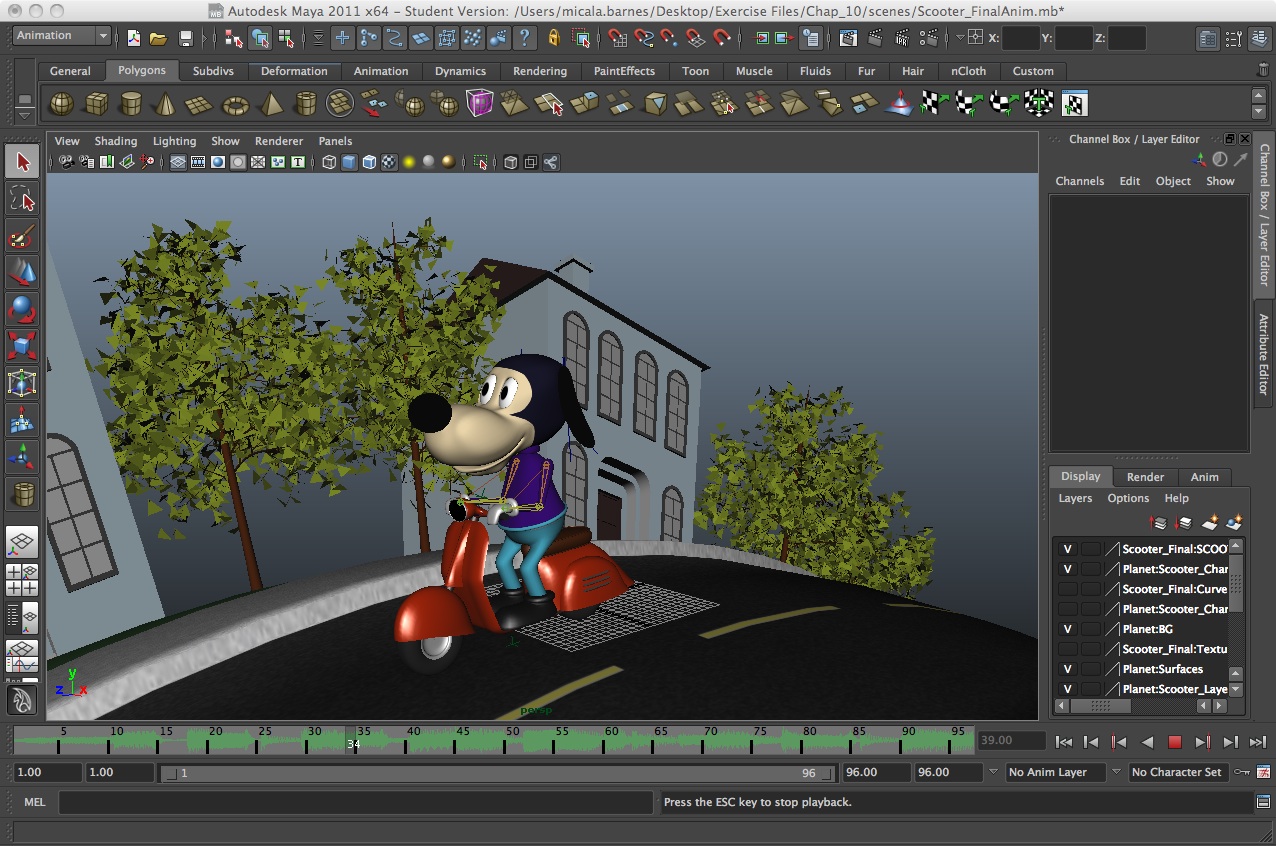Select the polygon sphere shelf icon
The height and width of the screenshot is (846, 1276).
click(62, 104)
